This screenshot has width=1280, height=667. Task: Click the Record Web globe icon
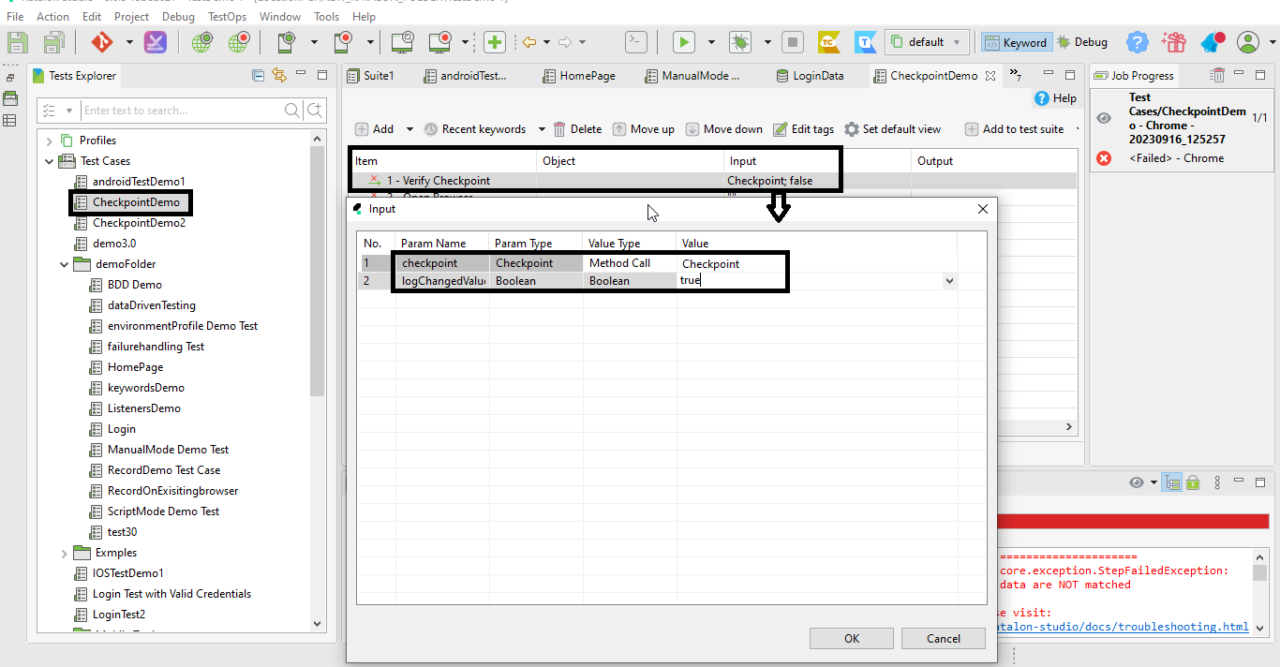[x=238, y=42]
